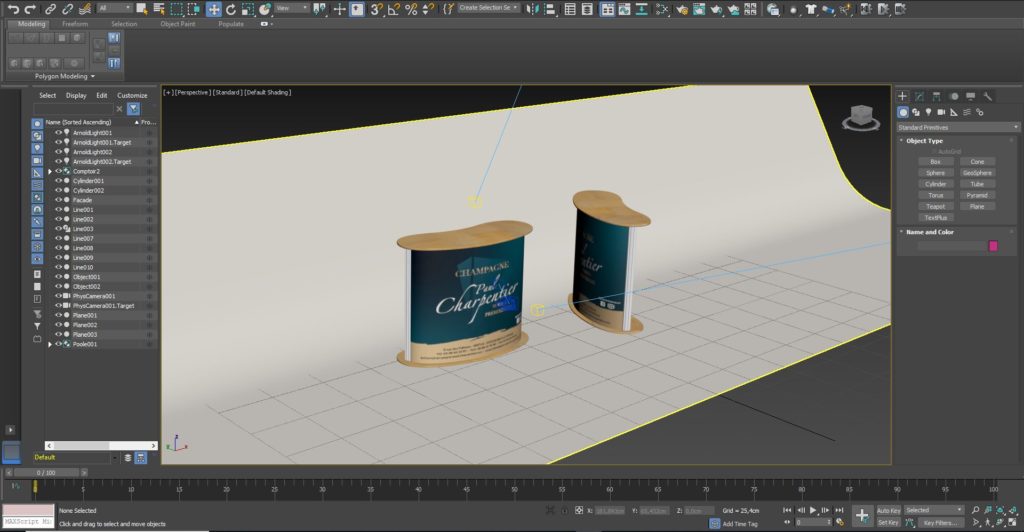The height and width of the screenshot is (532, 1024).
Task: Select the Cameras category icon
Action: (x=941, y=112)
